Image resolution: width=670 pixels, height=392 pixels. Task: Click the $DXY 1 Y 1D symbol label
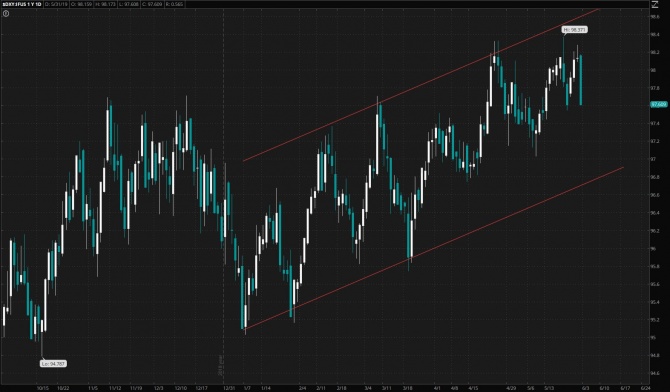[x=22, y=4]
